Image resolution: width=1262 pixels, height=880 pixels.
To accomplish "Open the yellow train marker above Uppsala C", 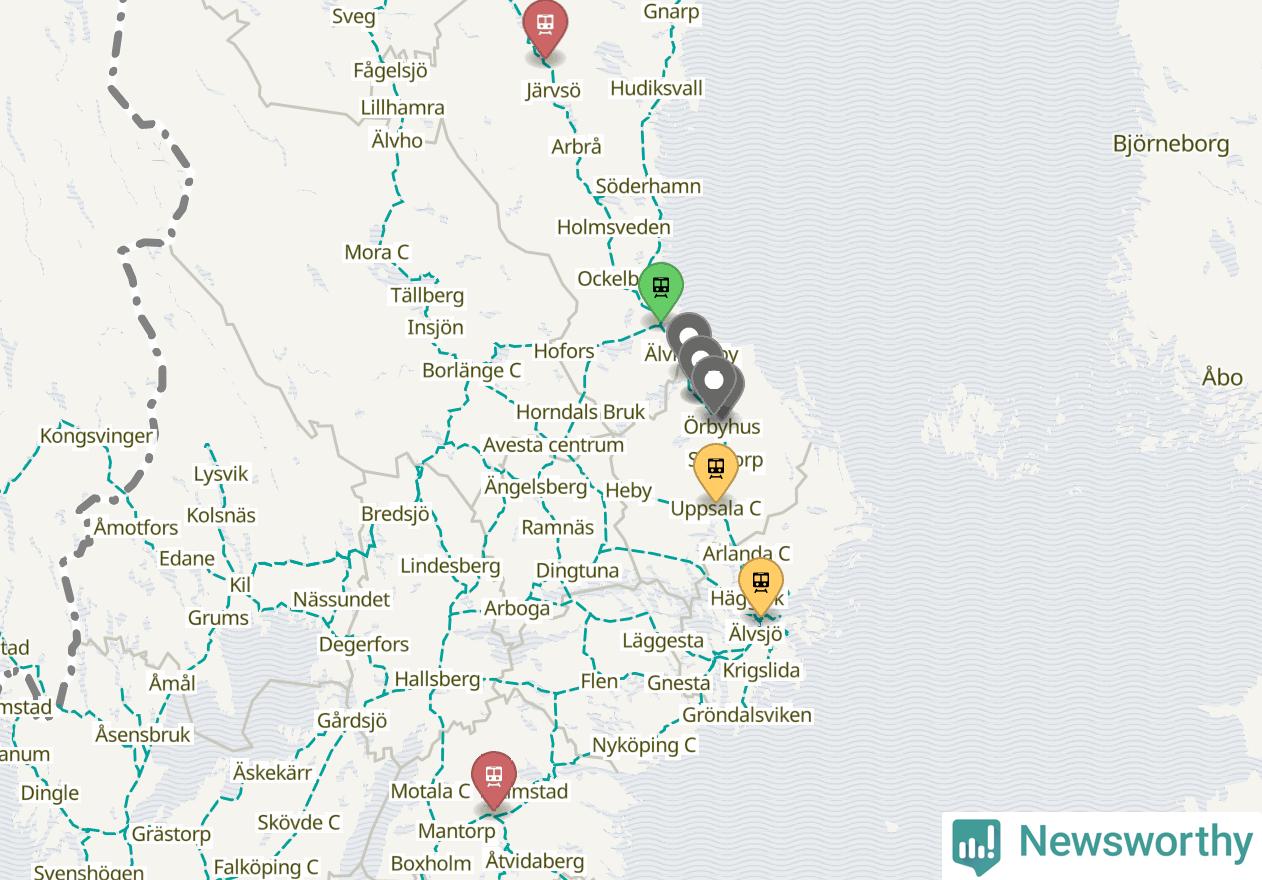I will pyautogui.click(x=715, y=471).
